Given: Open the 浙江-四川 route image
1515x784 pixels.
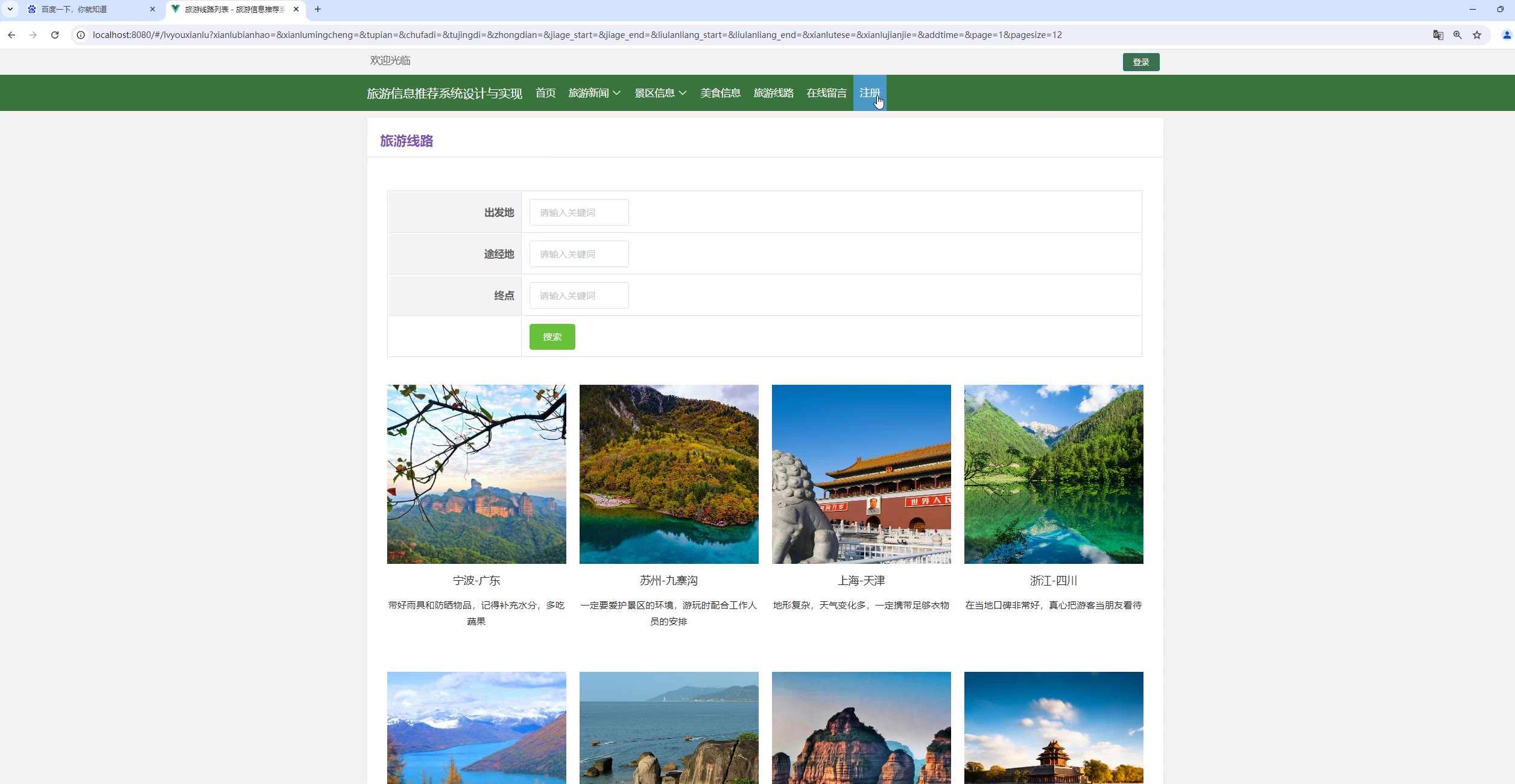Looking at the screenshot, I should 1054,474.
